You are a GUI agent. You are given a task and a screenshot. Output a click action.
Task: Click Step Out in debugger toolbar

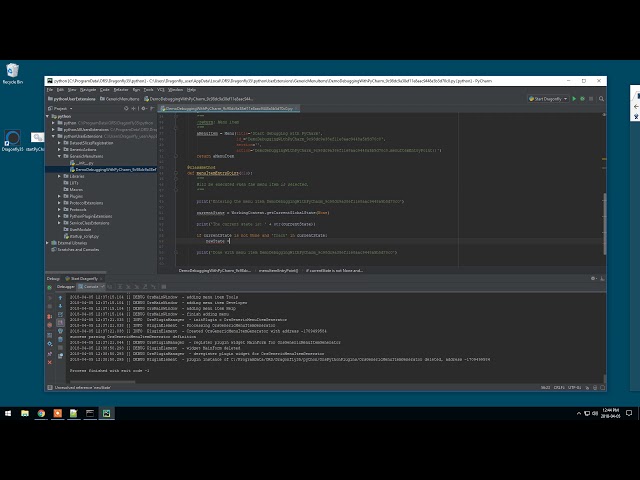click(x=145, y=287)
